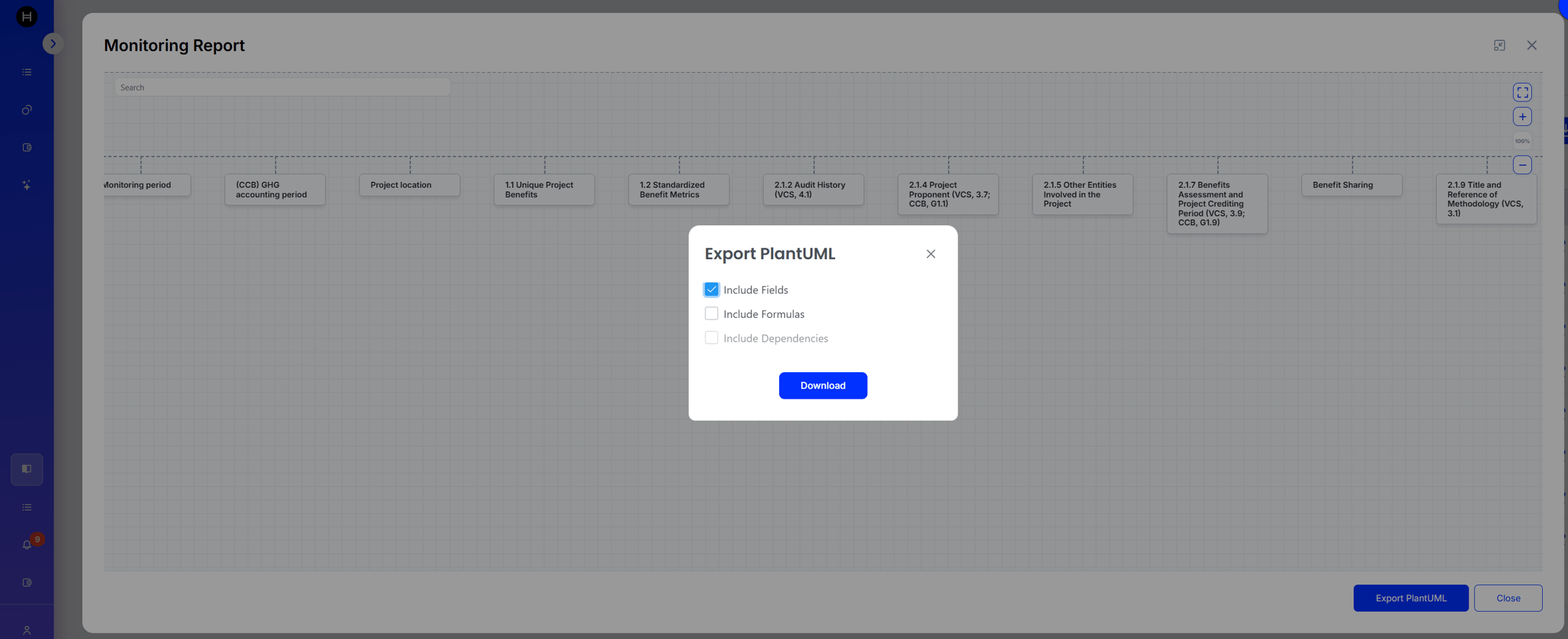Image resolution: width=1568 pixels, height=639 pixels.
Task: Click the user profile icon in sidebar
Action: tap(27, 631)
